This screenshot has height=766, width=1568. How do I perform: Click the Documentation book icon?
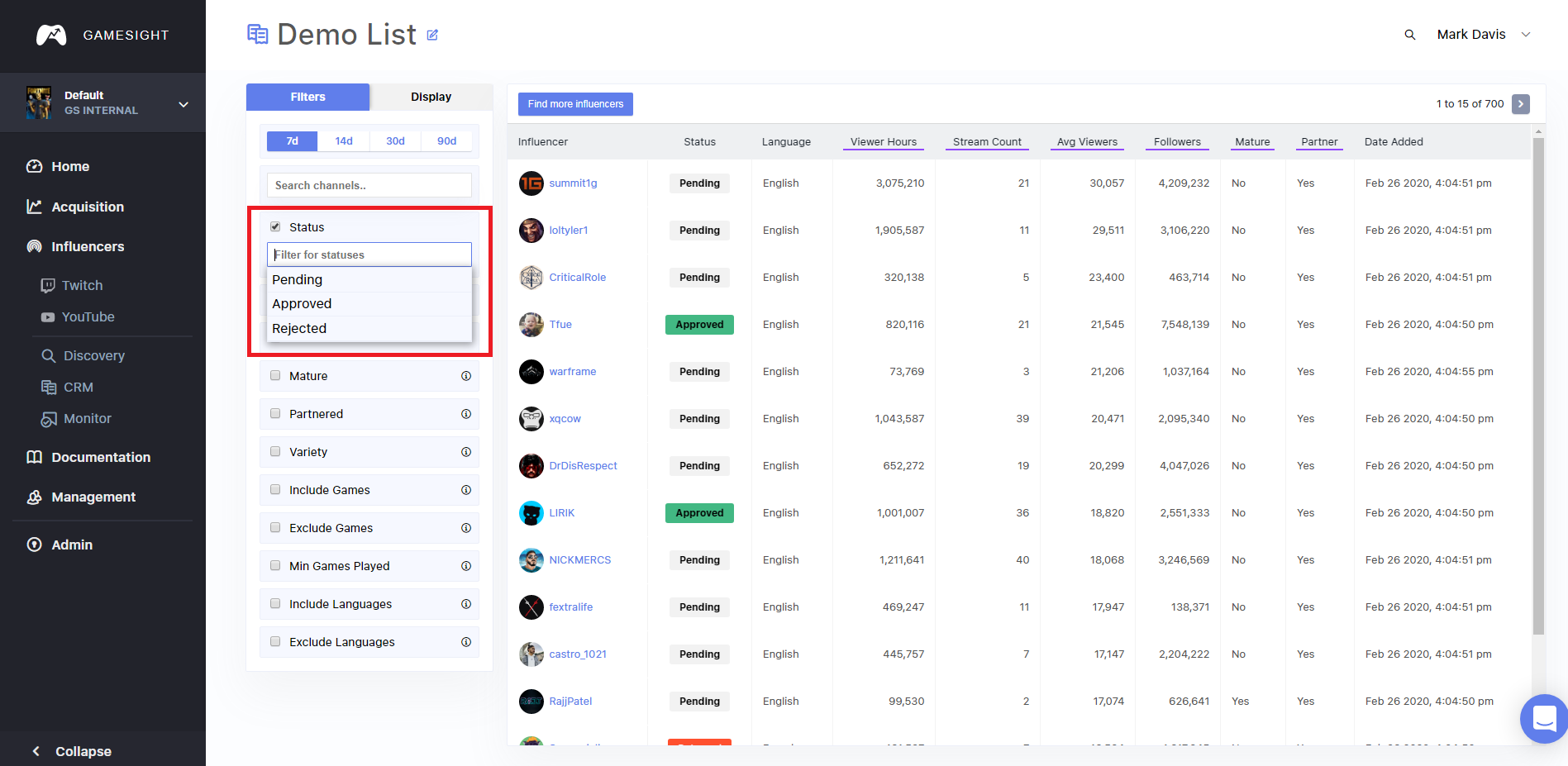tap(34, 457)
